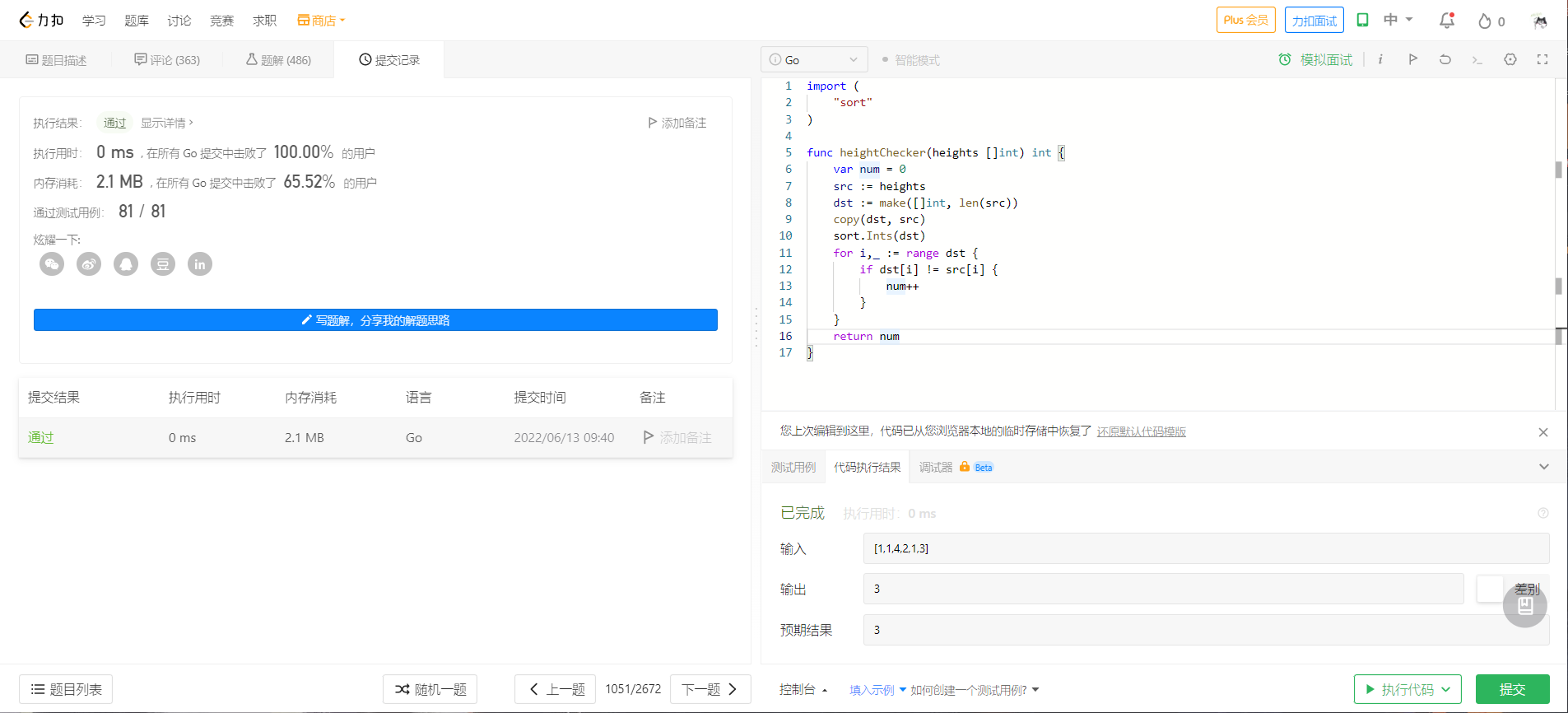This screenshot has width=1568, height=713.
Task: Click the Plus 会员 button
Action: pos(1245,20)
